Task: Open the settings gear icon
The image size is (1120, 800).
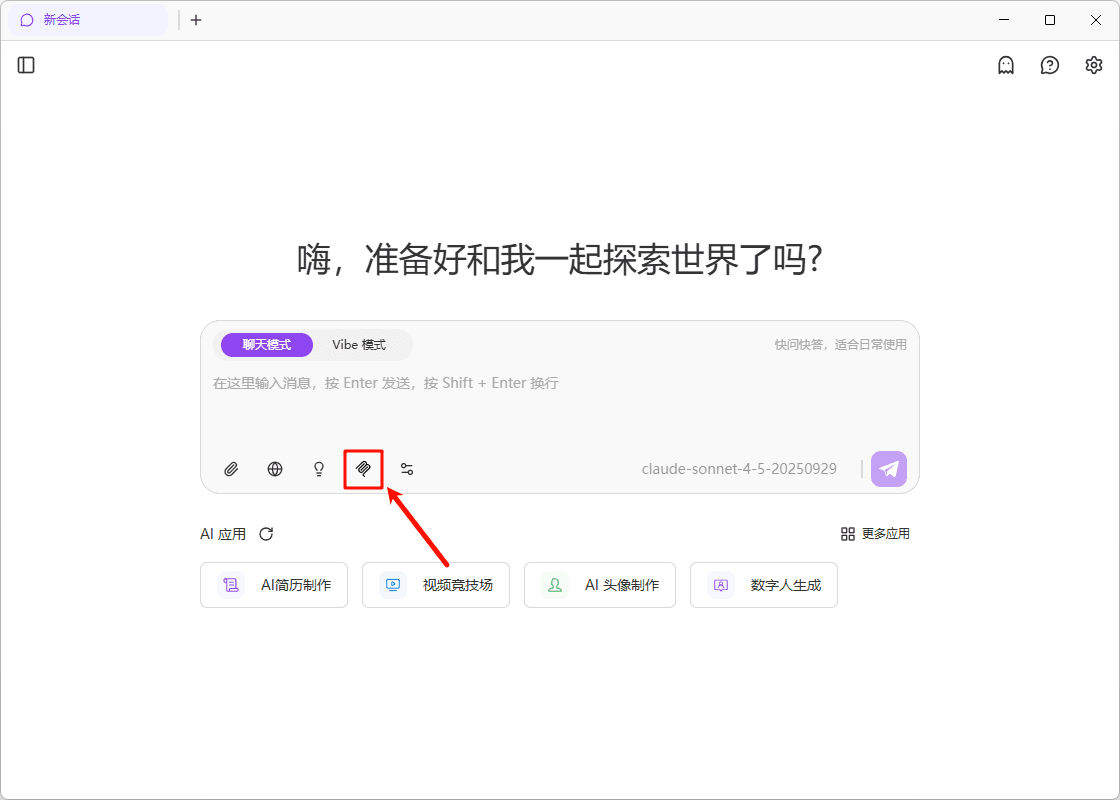Action: [1094, 65]
